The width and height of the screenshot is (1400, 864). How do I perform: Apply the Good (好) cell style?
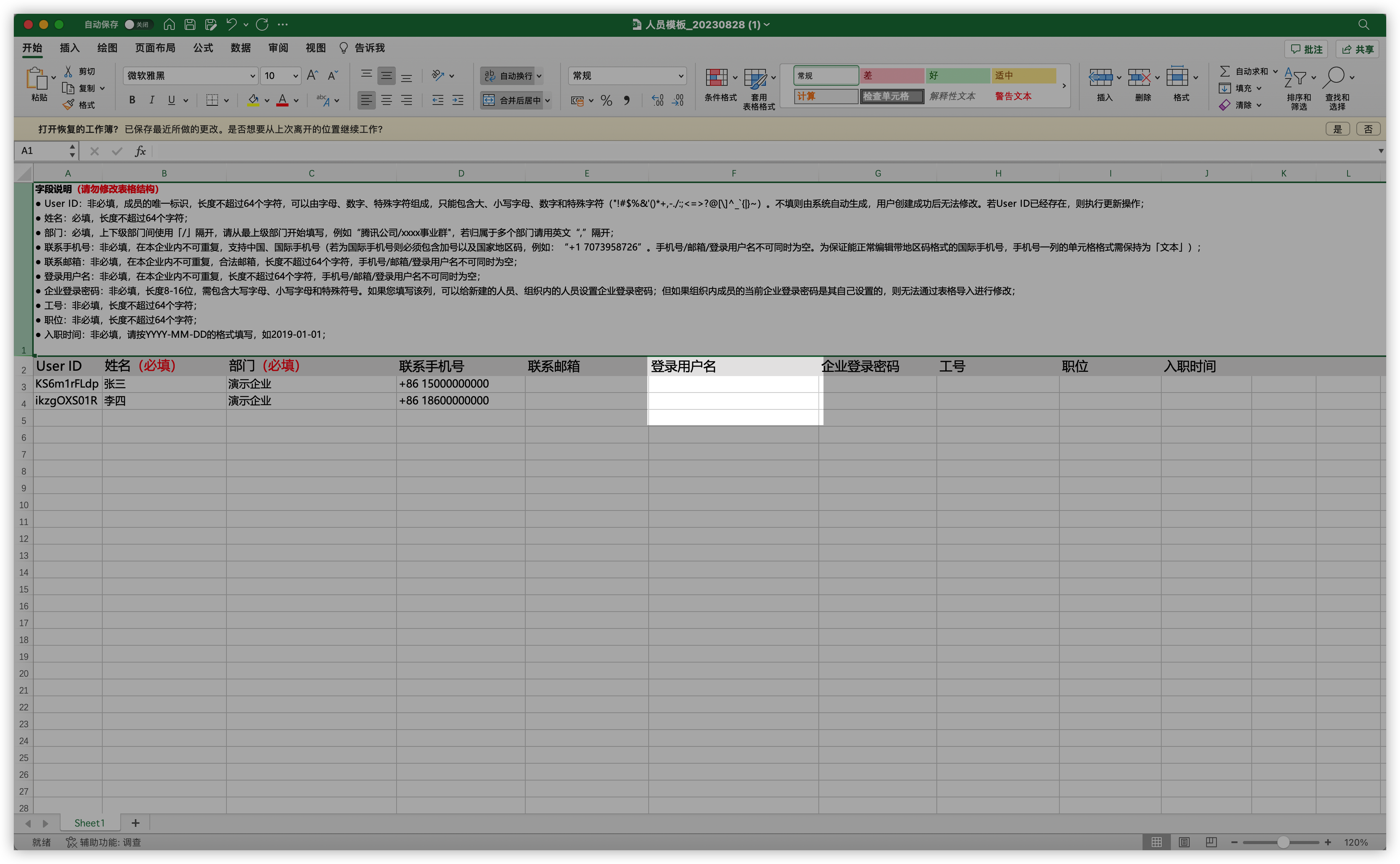tap(957, 75)
